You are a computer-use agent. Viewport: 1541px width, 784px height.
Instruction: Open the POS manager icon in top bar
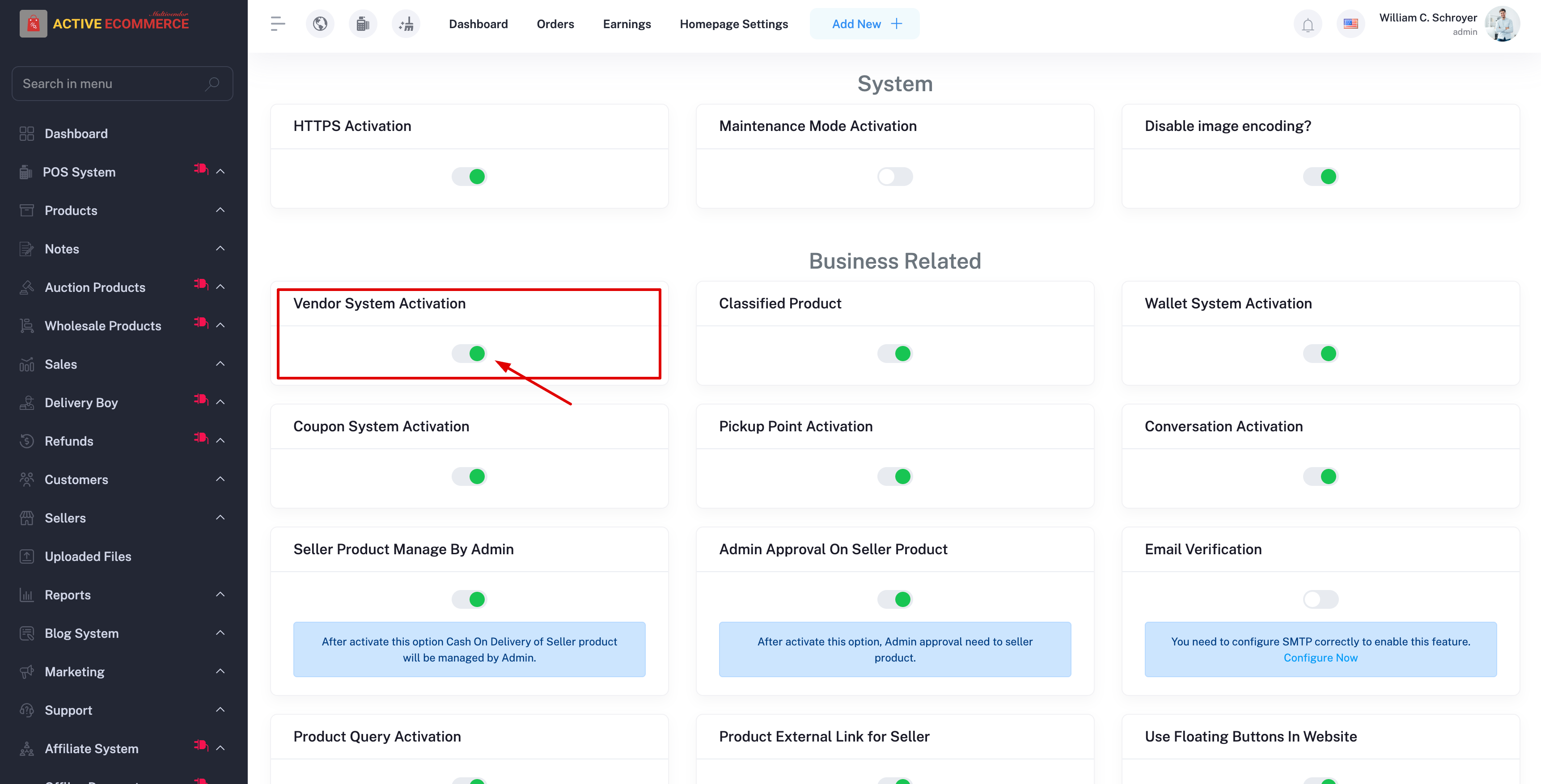[363, 24]
